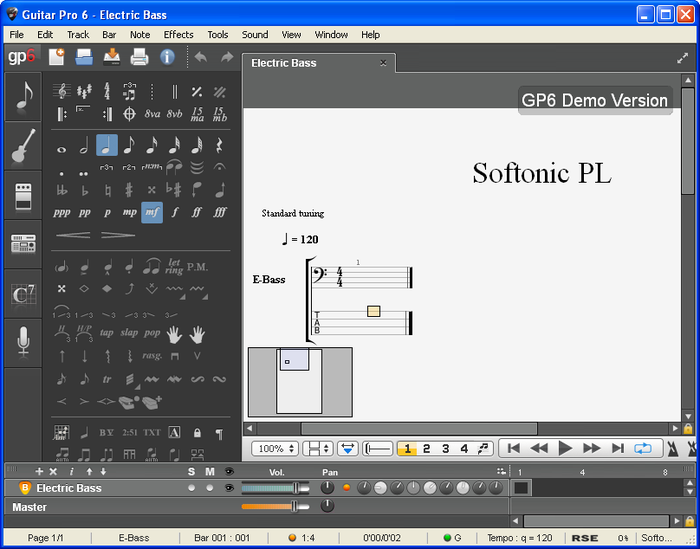The image size is (700, 549).
Task: Select the half note duration
Action: pos(84,146)
